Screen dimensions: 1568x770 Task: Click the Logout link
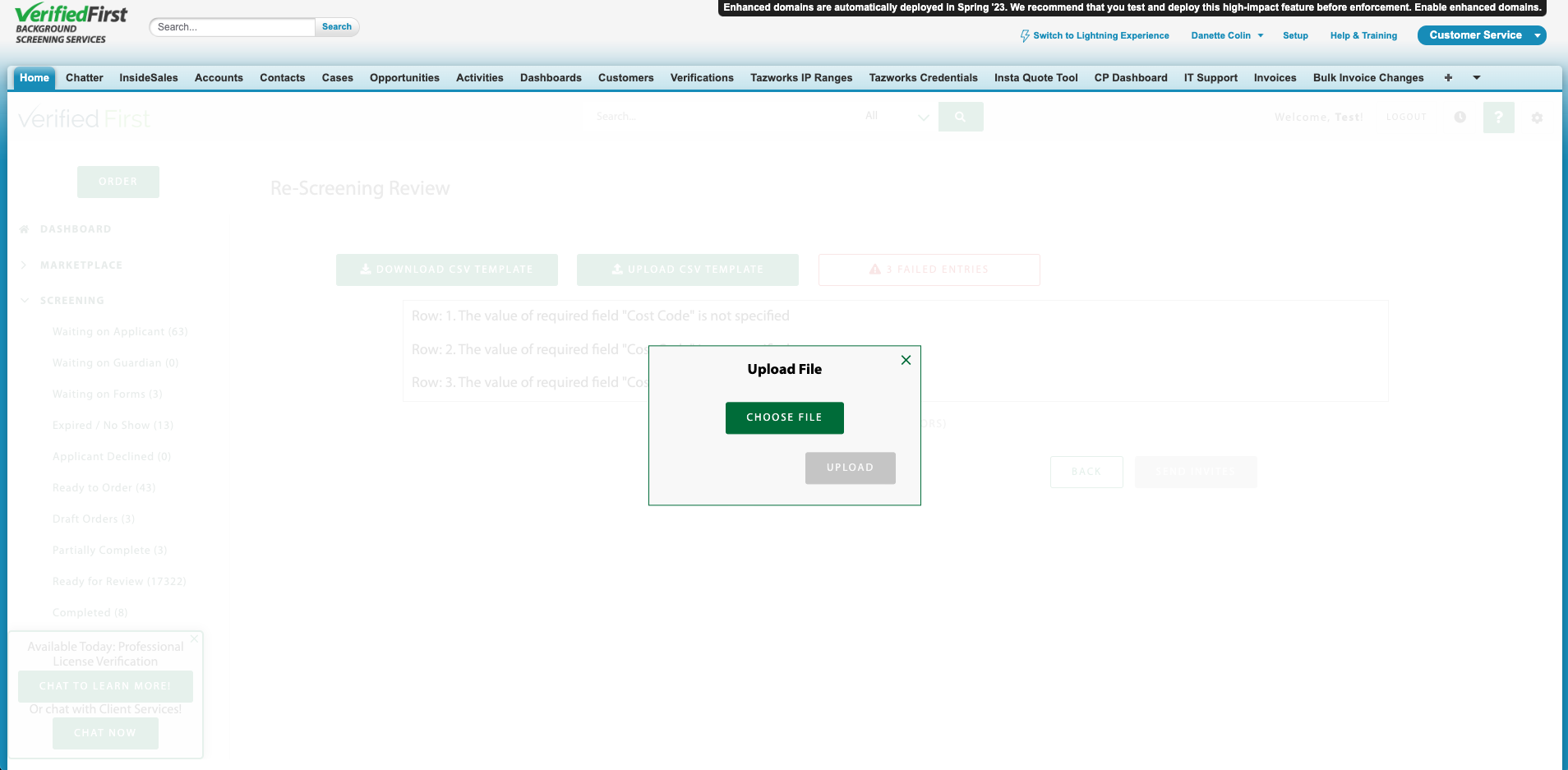tap(1406, 118)
